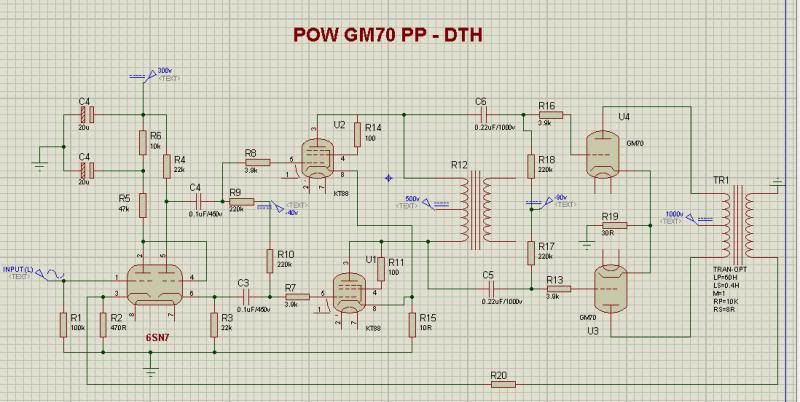
Task: Select resistor R2 470R
Action: click(103, 324)
